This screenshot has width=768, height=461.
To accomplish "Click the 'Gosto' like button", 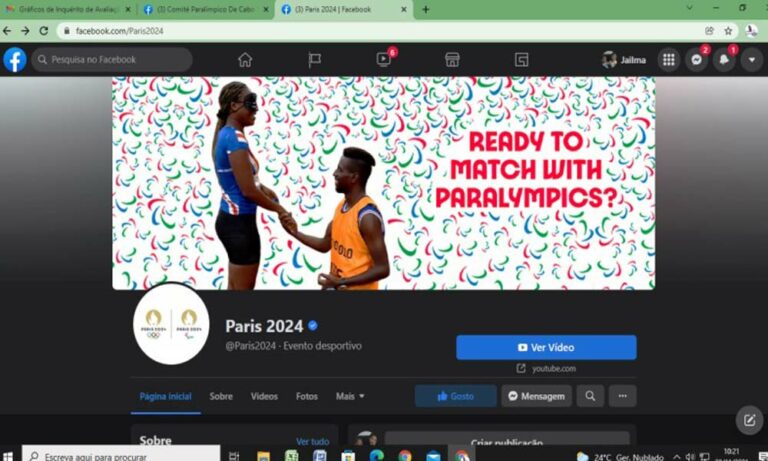I will pos(456,396).
